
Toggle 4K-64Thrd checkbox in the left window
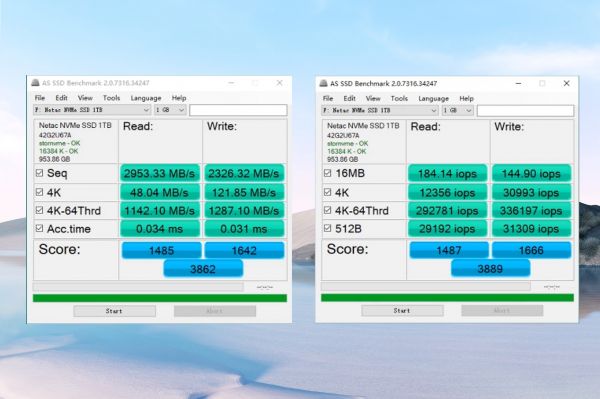(x=39, y=210)
